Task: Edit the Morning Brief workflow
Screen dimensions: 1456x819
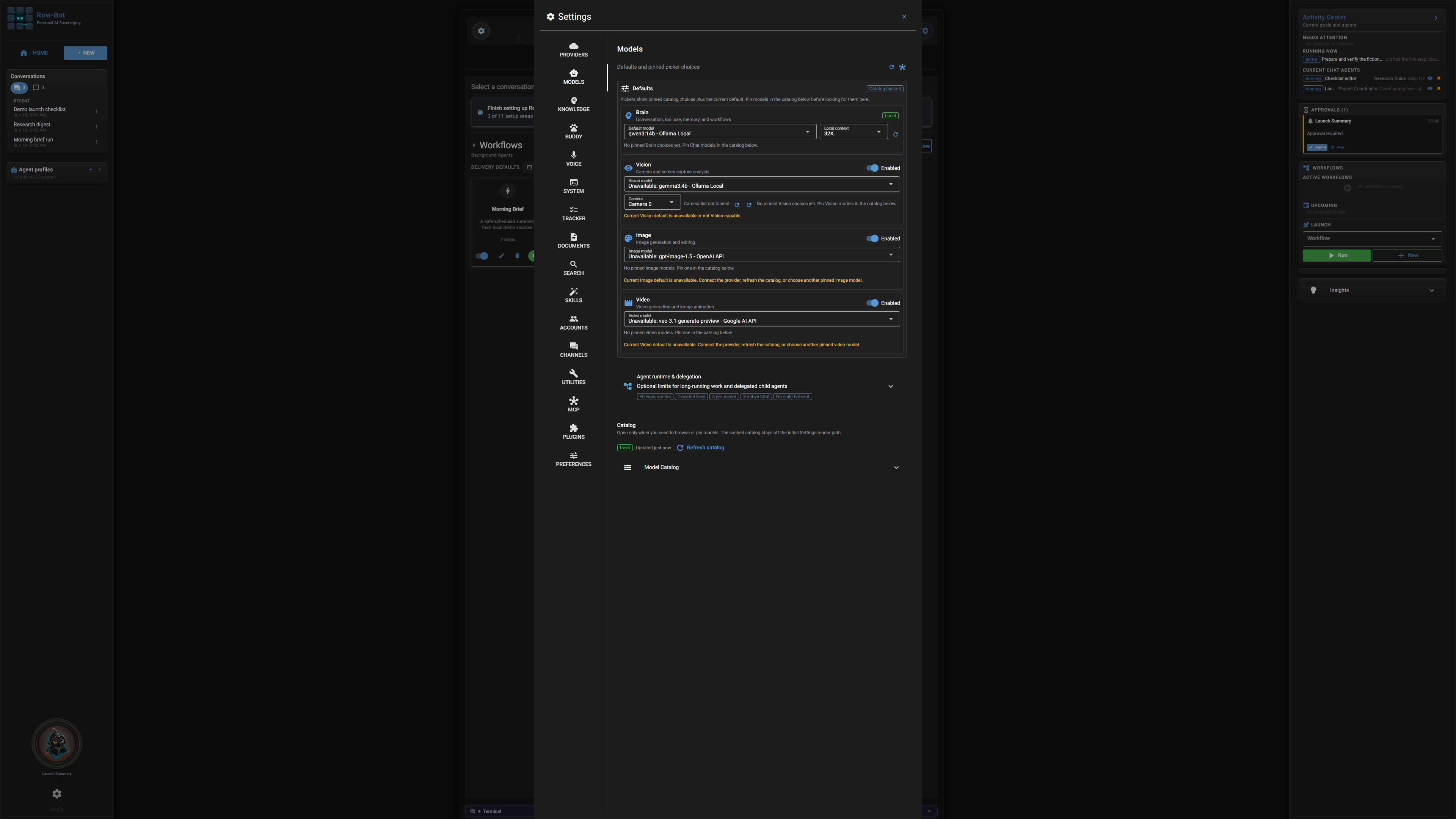Action: pos(501,256)
